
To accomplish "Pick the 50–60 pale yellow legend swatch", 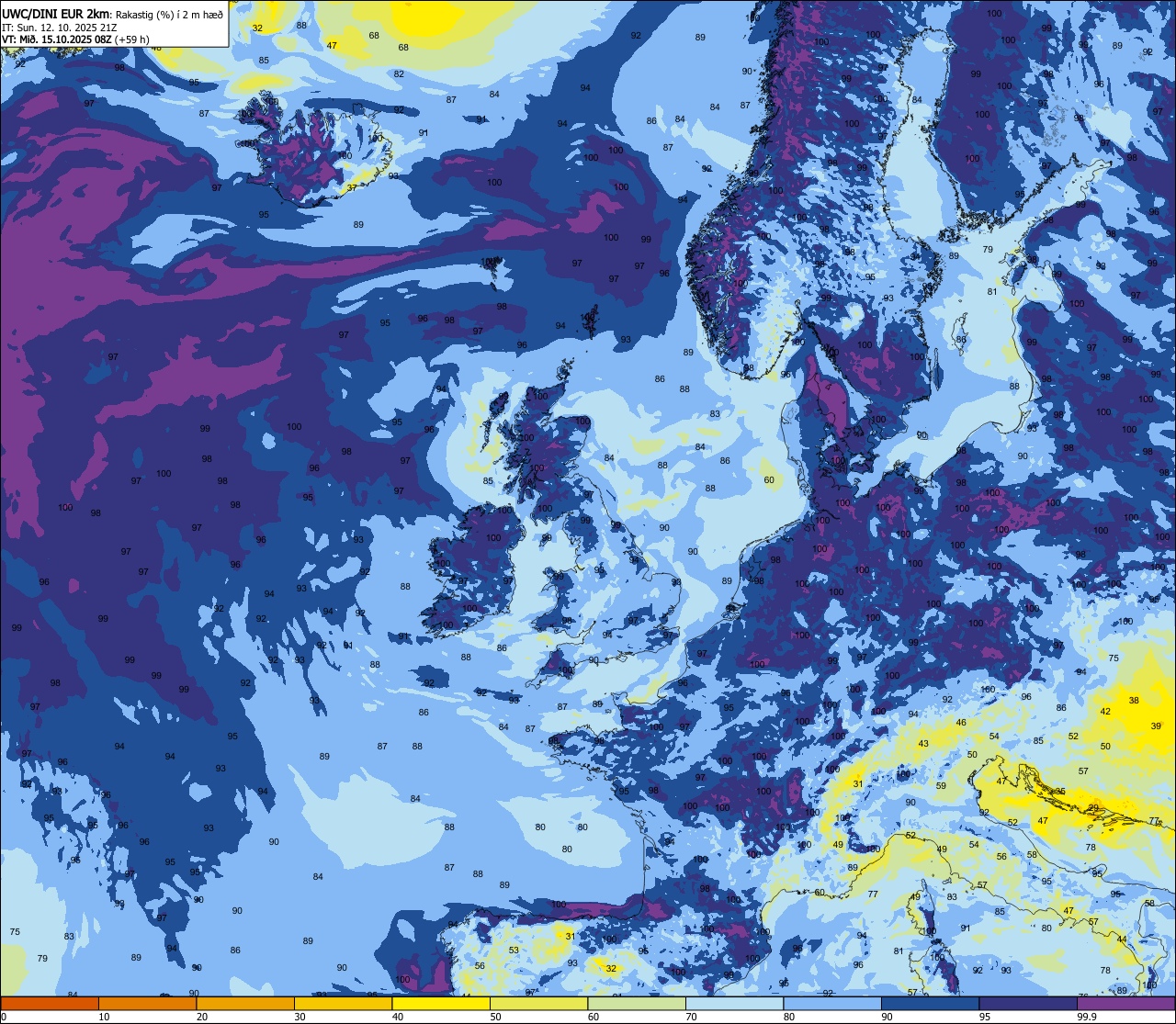I will click(538, 1004).
